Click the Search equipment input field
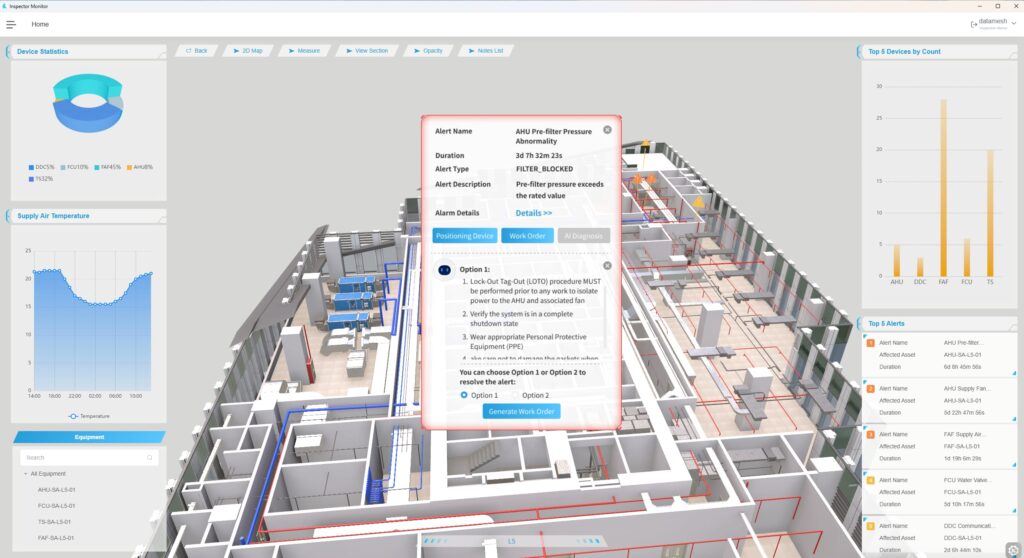The width and height of the screenshot is (1024, 558). pyautogui.click(x=85, y=457)
